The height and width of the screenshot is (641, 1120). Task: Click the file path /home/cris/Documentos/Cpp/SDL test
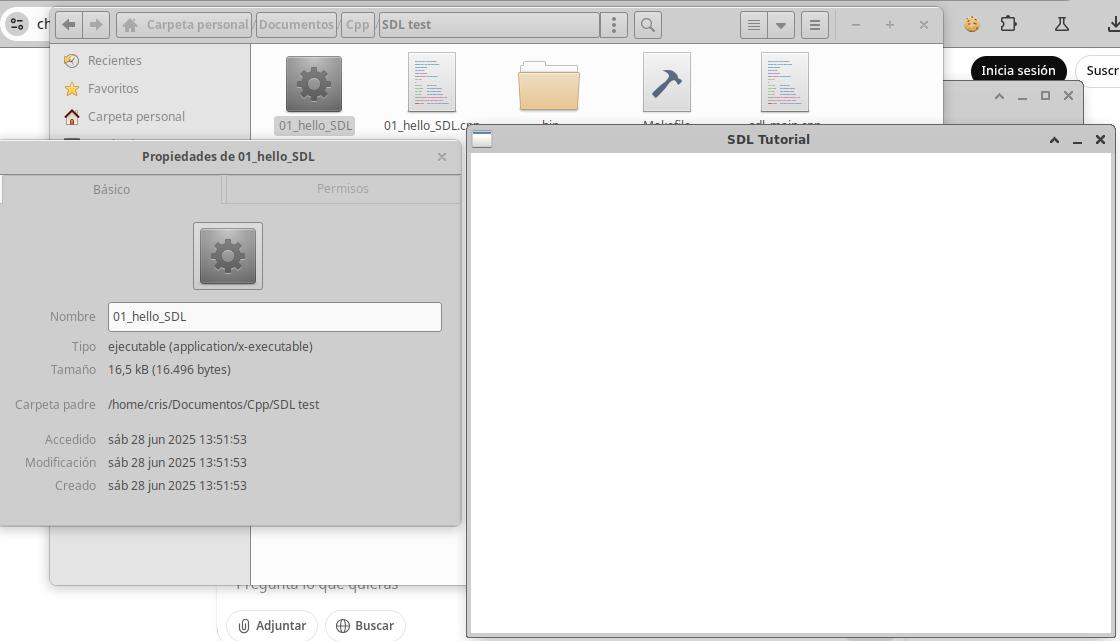coord(214,404)
